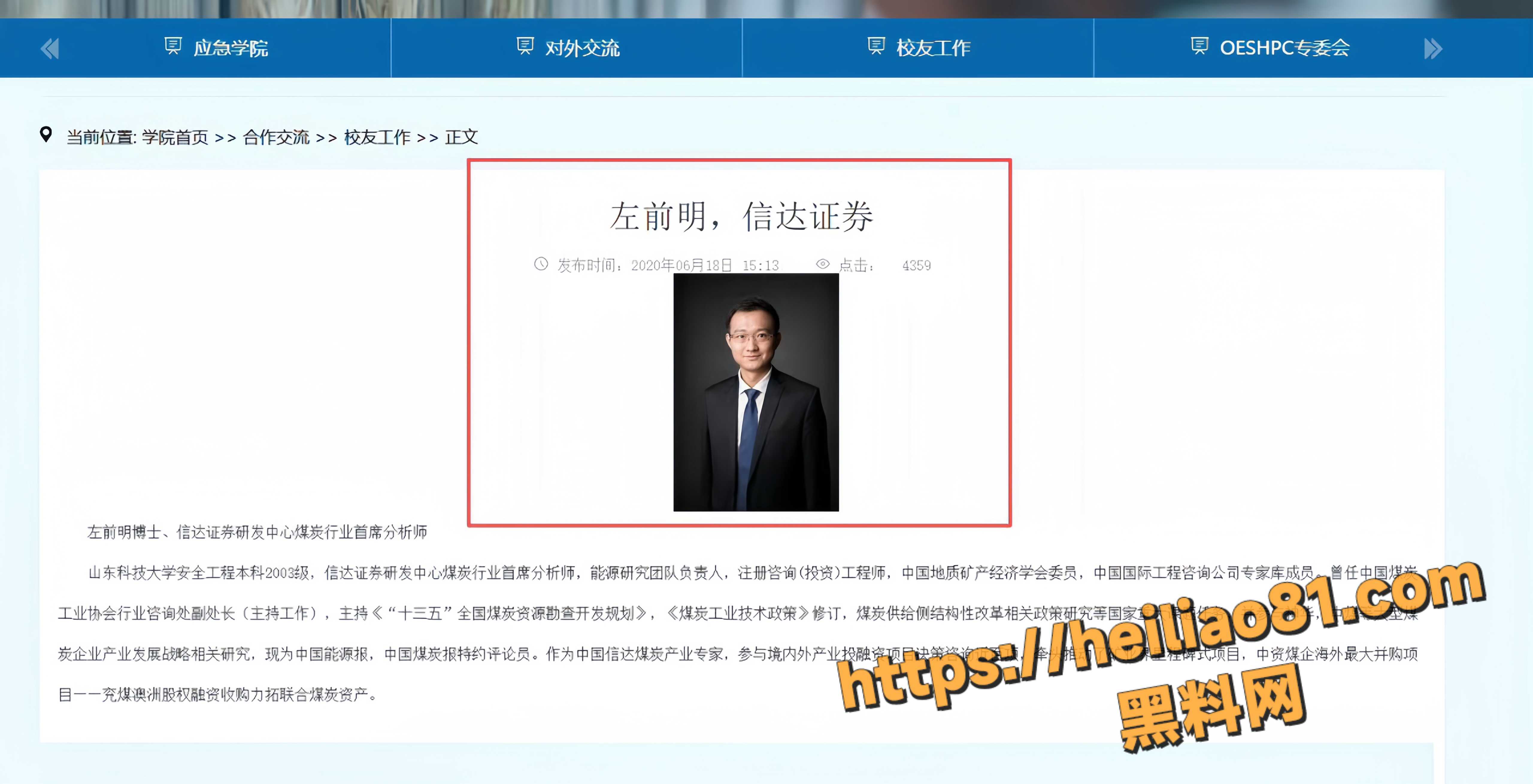Click the location pin icon near 当前位置

(x=46, y=134)
